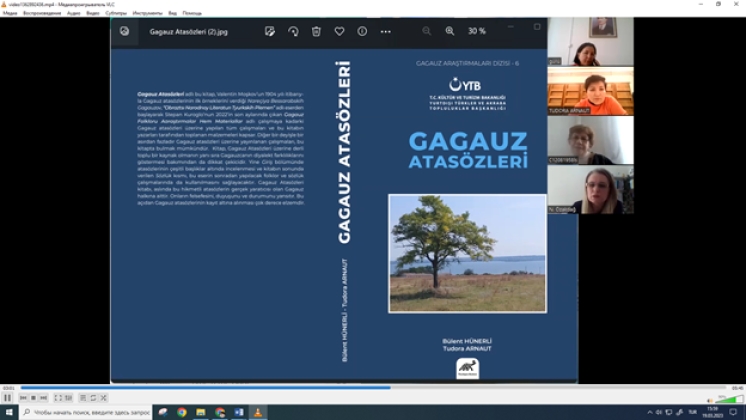Expand the photo viewer's more options
This screenshot has width=746, height=420.
tap(386, 31)
